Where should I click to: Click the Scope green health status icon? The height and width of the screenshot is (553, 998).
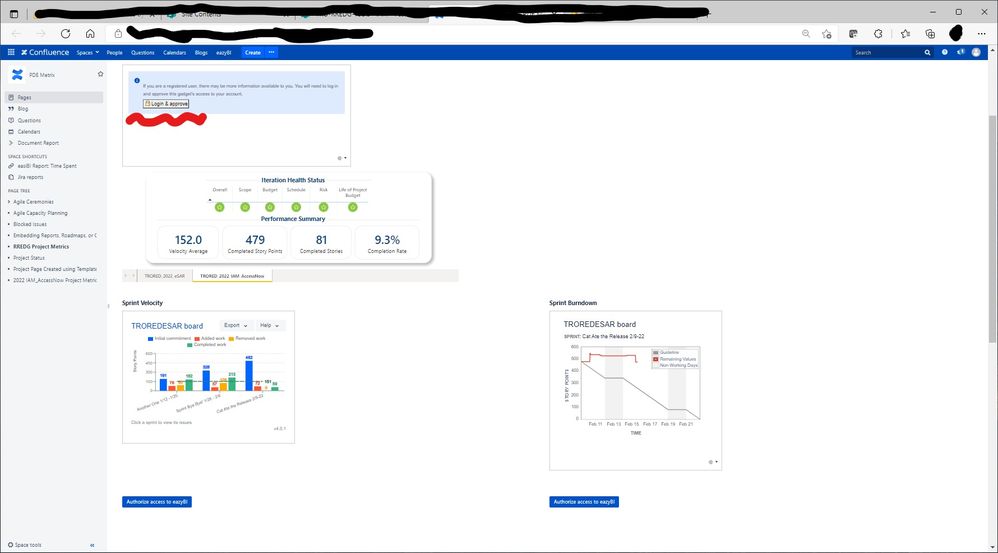(245, 207)
